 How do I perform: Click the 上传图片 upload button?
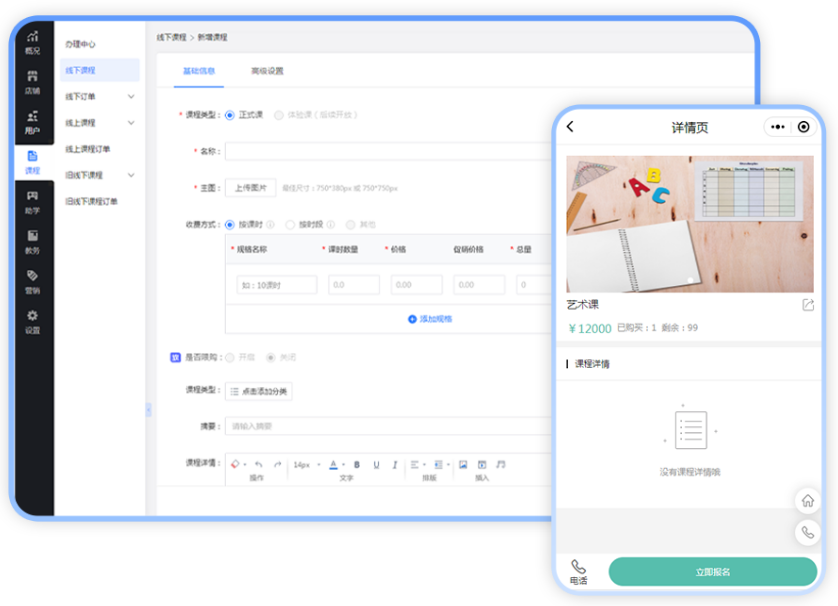coord(251,188)
